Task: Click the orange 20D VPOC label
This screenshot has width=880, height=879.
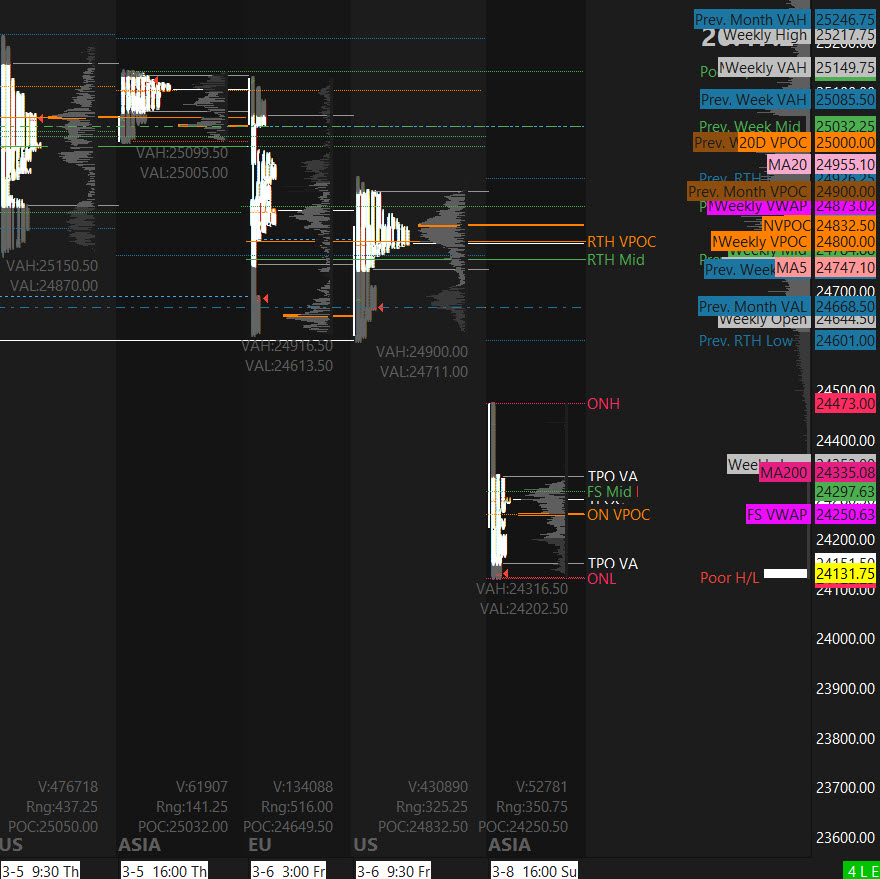Action: 772,143
